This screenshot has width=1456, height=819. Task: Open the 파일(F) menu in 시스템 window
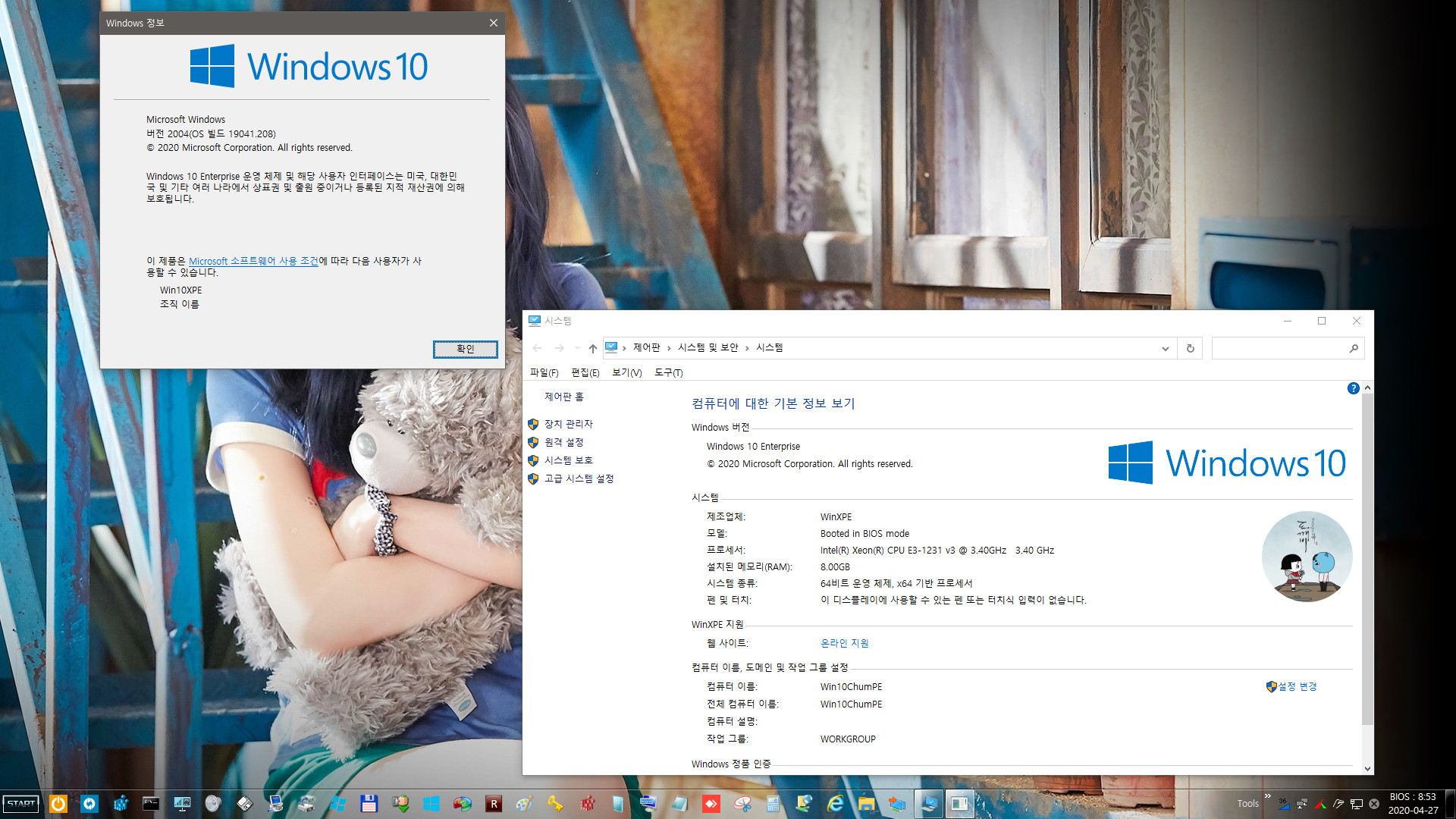click(x=544, y=372)
